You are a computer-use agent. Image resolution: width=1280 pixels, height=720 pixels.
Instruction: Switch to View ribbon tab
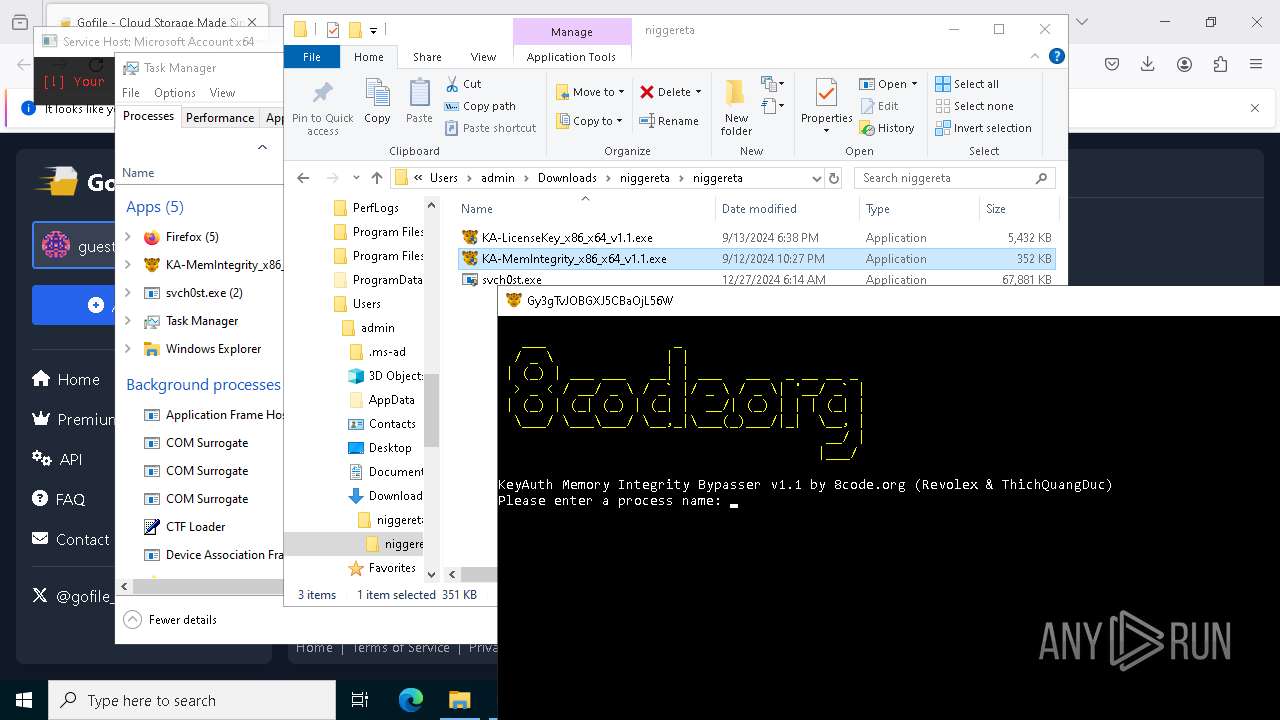coord(483,57)
